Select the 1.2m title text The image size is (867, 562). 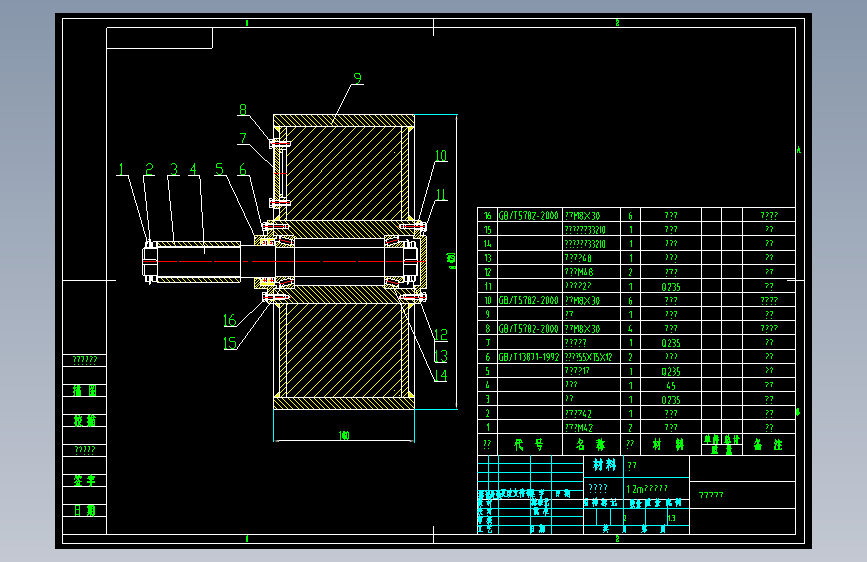647,489
